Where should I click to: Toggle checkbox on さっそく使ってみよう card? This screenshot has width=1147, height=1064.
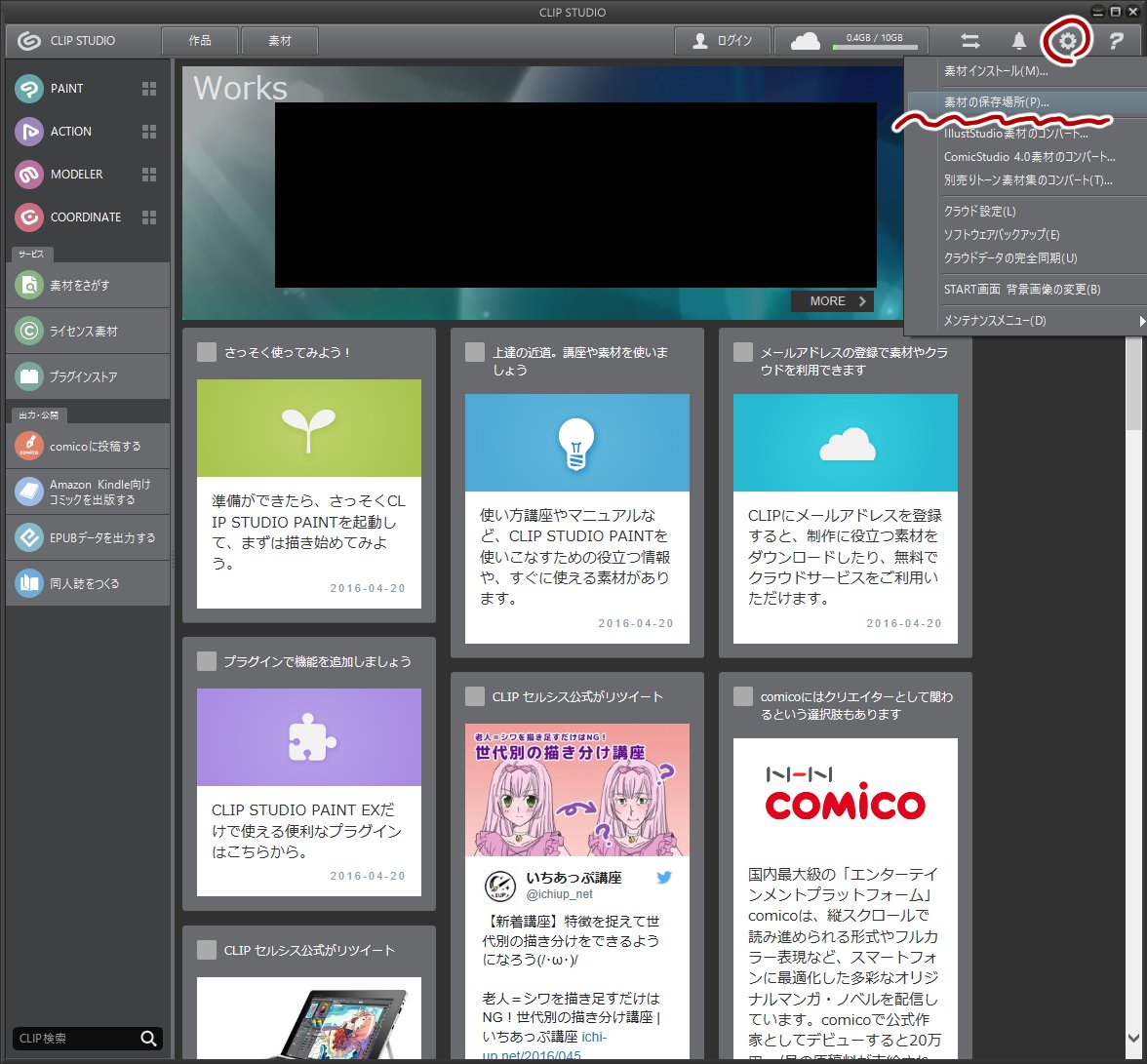207,352
